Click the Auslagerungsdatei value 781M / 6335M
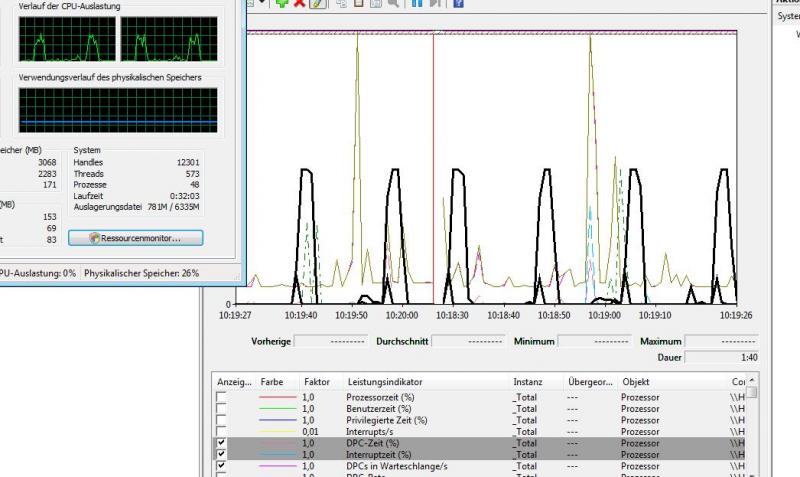This screenshot has height=477, width=800. click(173, 207)
